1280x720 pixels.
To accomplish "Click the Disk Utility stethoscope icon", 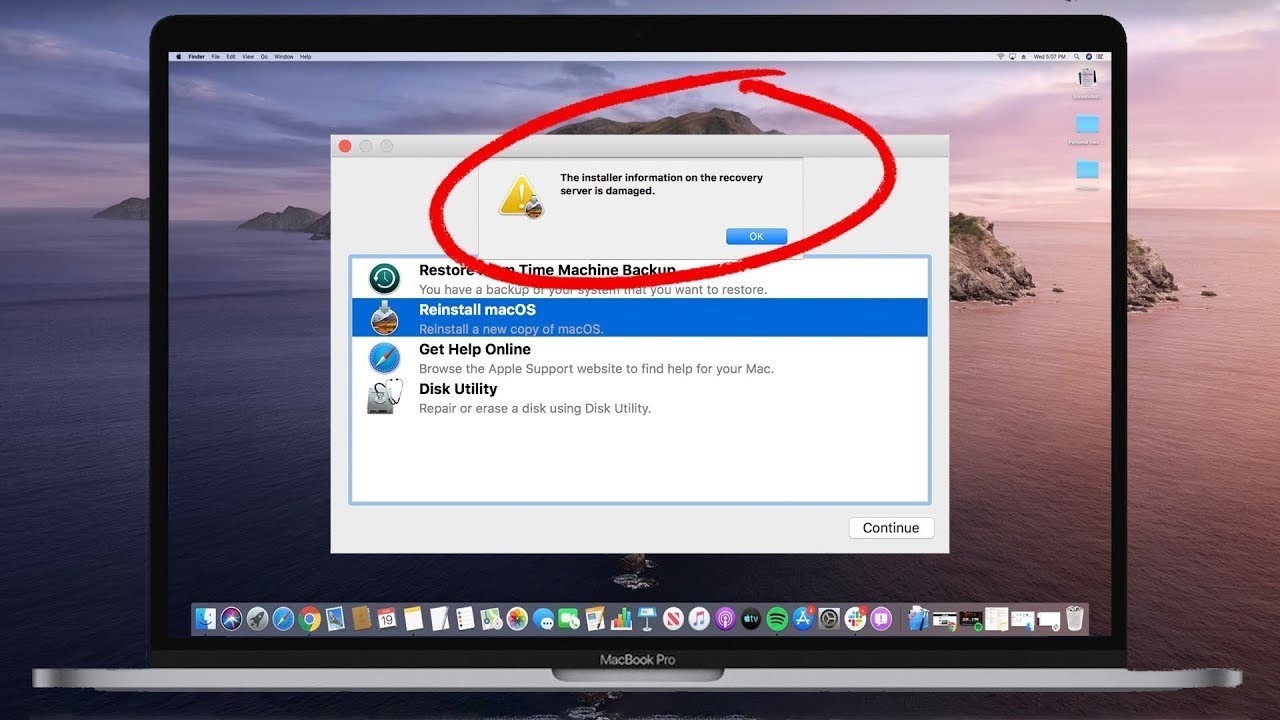I will click(384, 398).
